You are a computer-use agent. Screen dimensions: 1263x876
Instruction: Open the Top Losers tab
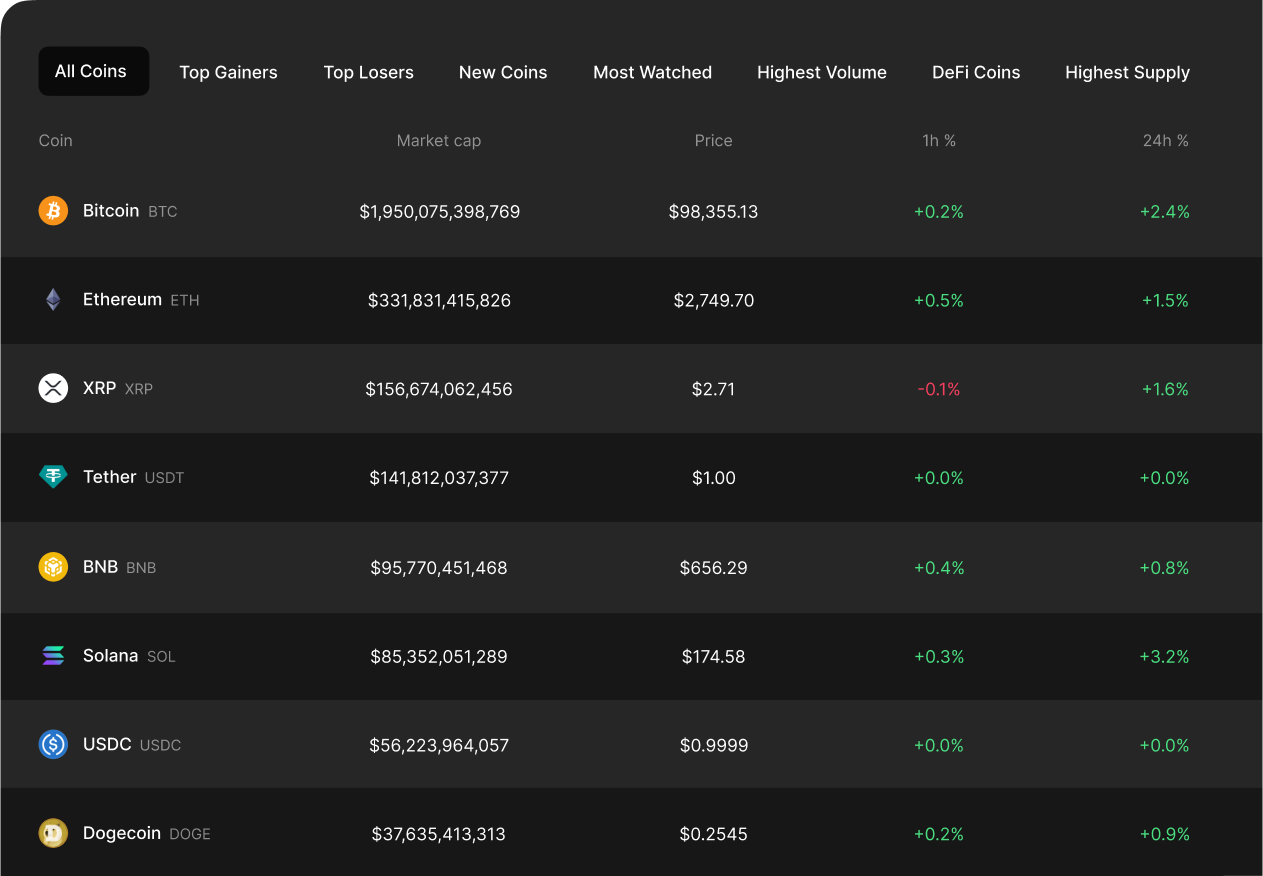pos(368,72)
